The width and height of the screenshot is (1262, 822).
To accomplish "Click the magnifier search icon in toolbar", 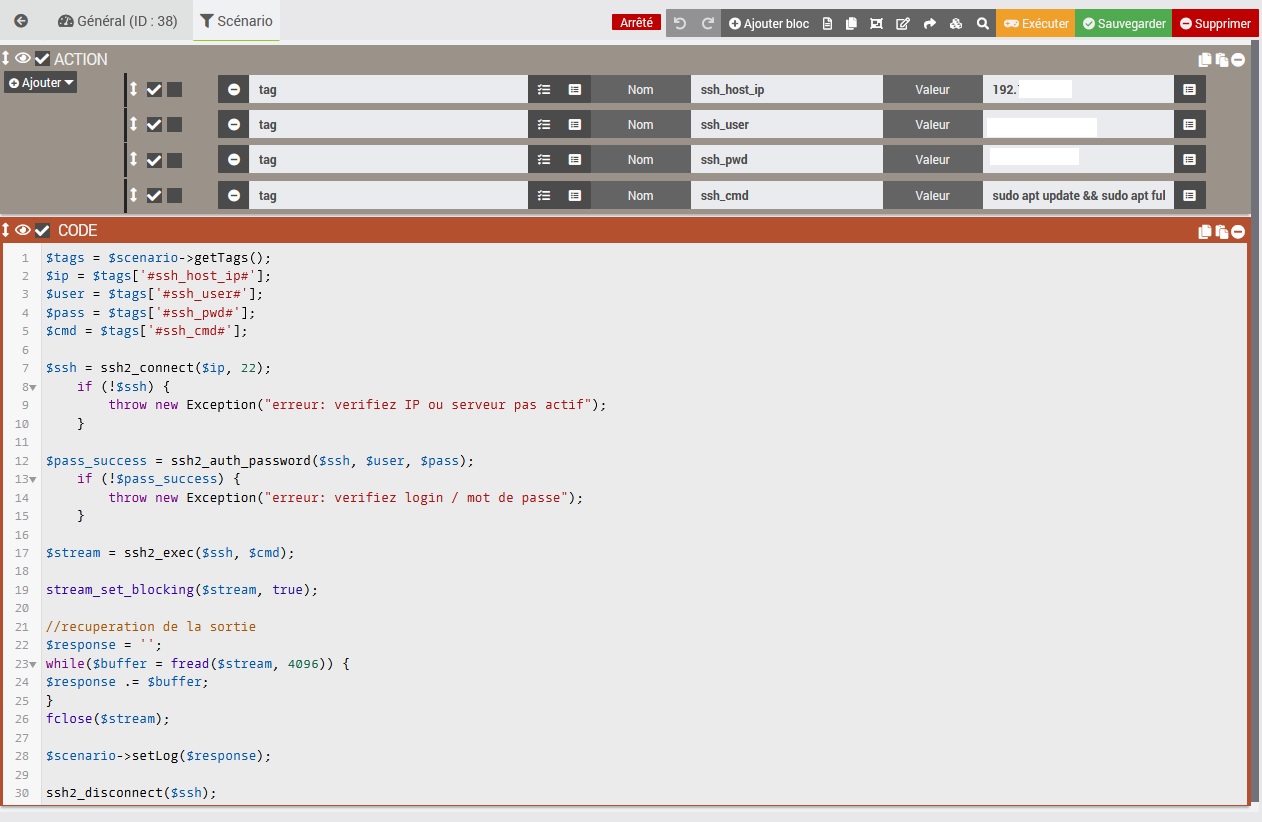I will [x=983, y=23].
